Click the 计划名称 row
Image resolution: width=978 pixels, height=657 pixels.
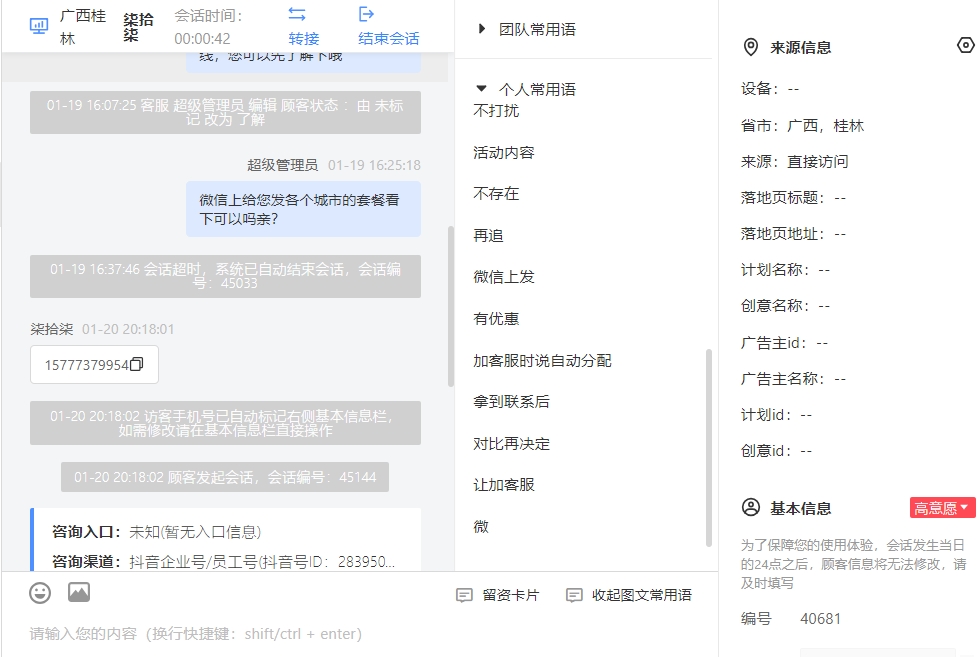(785, 270)
